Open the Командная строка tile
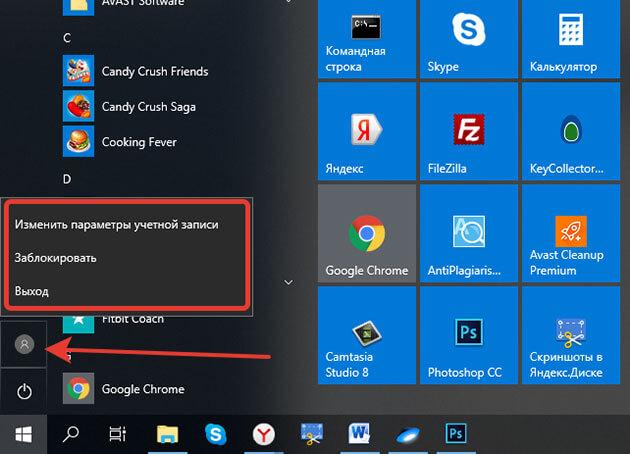Viewport: 630px width, 454px height. (367, 39)
